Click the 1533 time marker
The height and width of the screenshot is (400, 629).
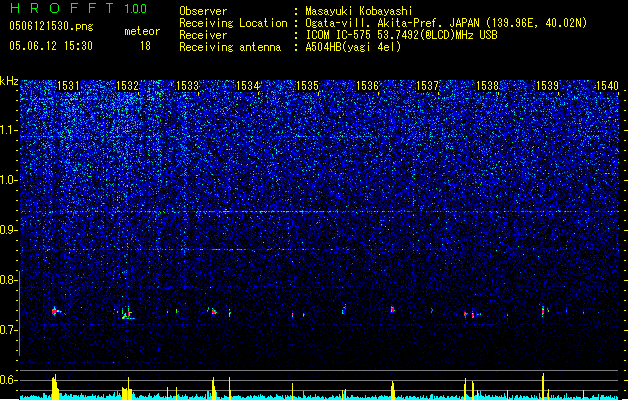pos(187,86)
